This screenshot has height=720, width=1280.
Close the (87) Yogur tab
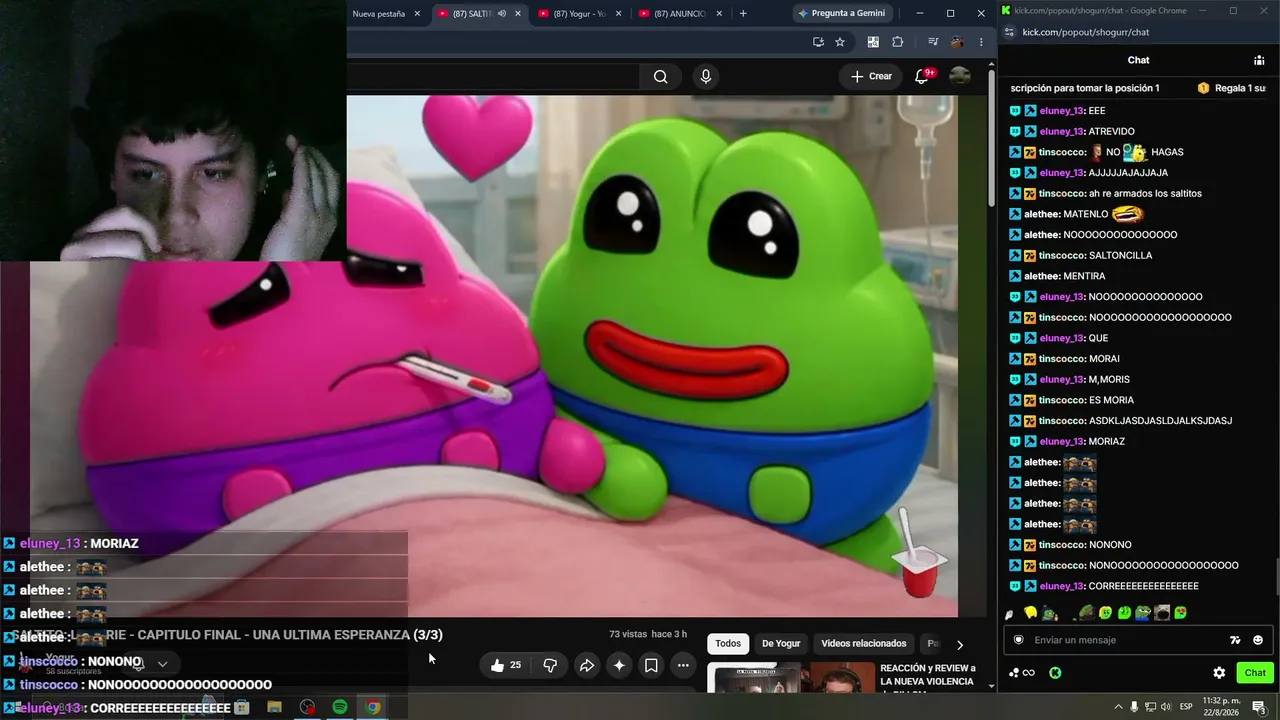point(618,14)
